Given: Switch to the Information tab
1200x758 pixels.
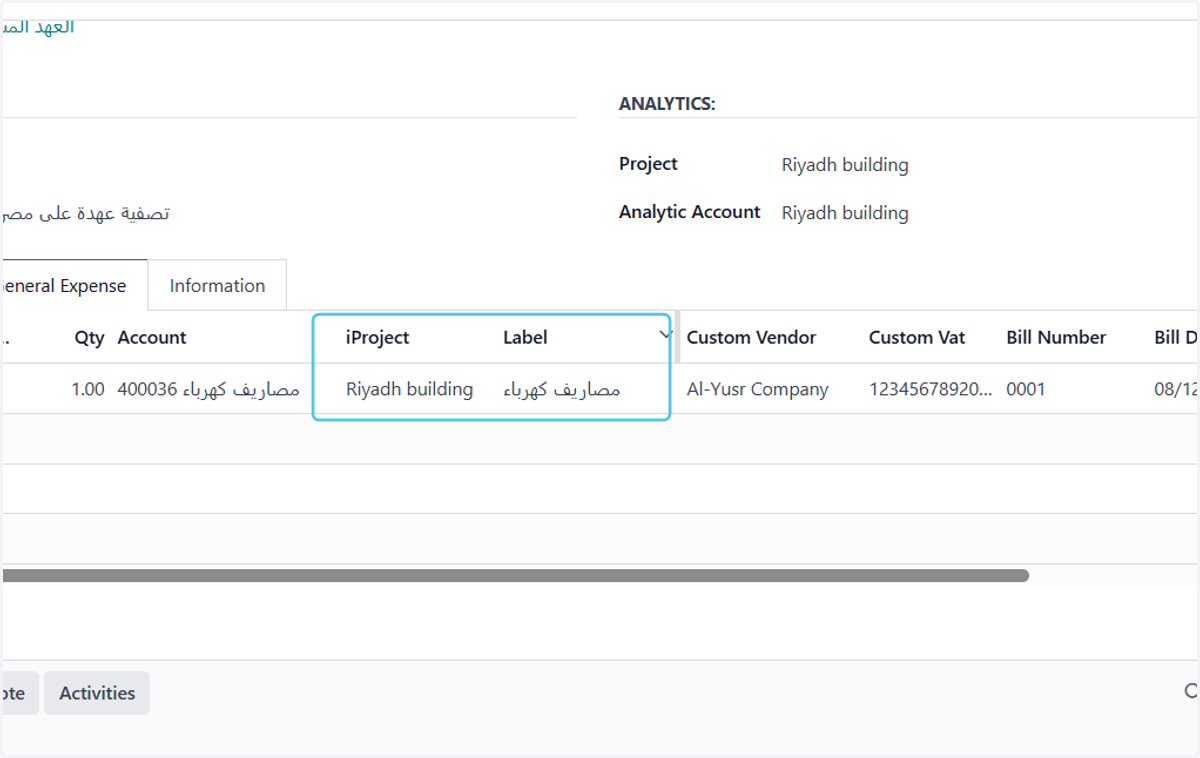Looking at the screenshot, I should click(x=217, y=285).
